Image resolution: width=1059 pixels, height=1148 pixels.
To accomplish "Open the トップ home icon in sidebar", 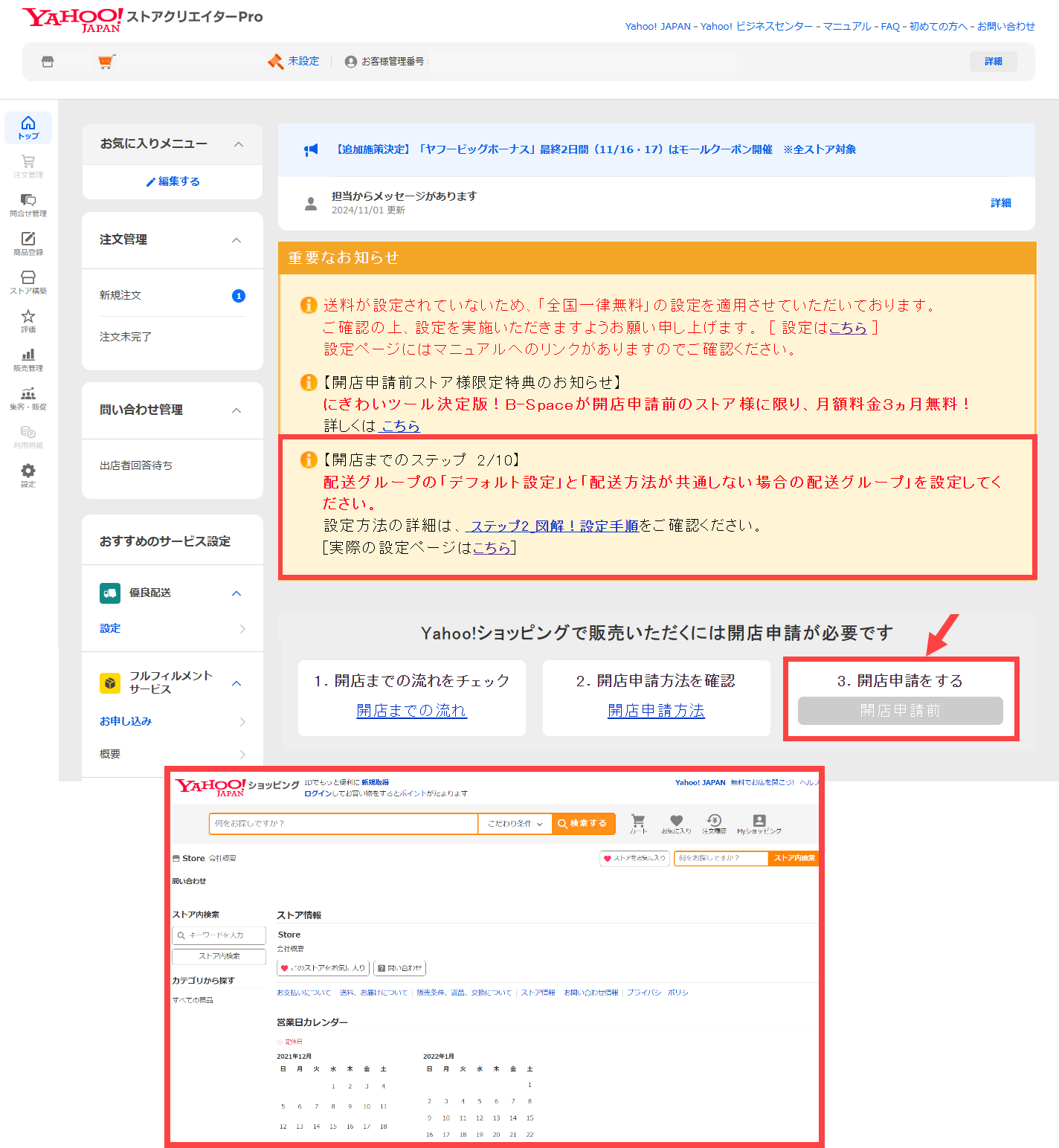I will click(x=28, y=127).
